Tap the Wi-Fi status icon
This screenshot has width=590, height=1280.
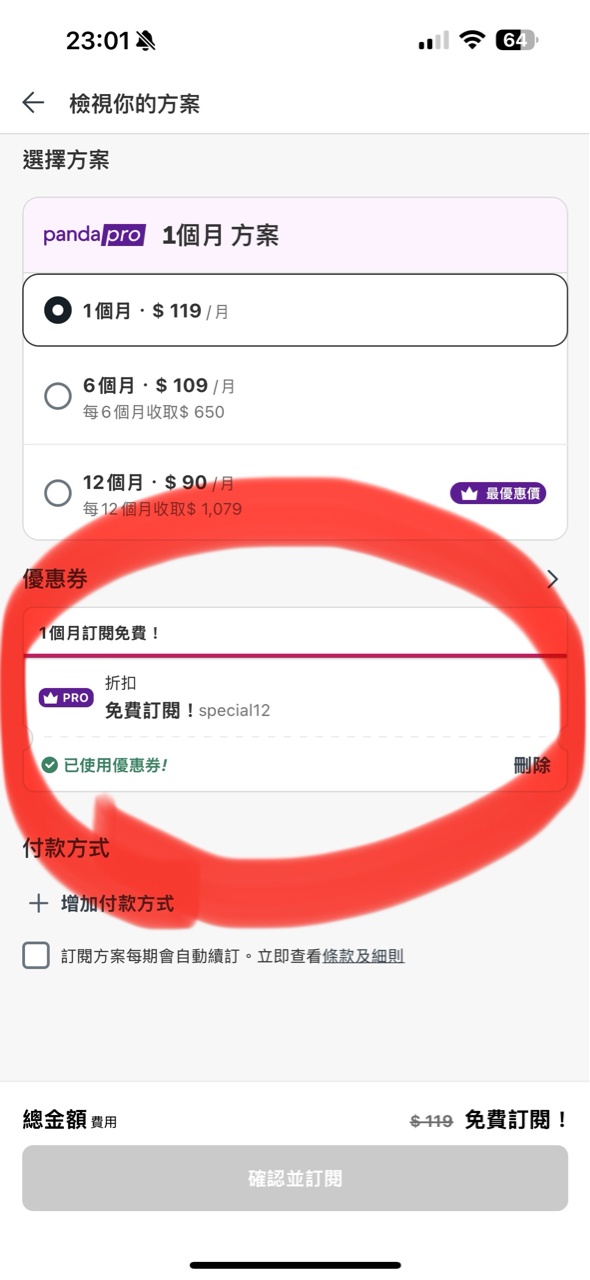click(471, 40)
